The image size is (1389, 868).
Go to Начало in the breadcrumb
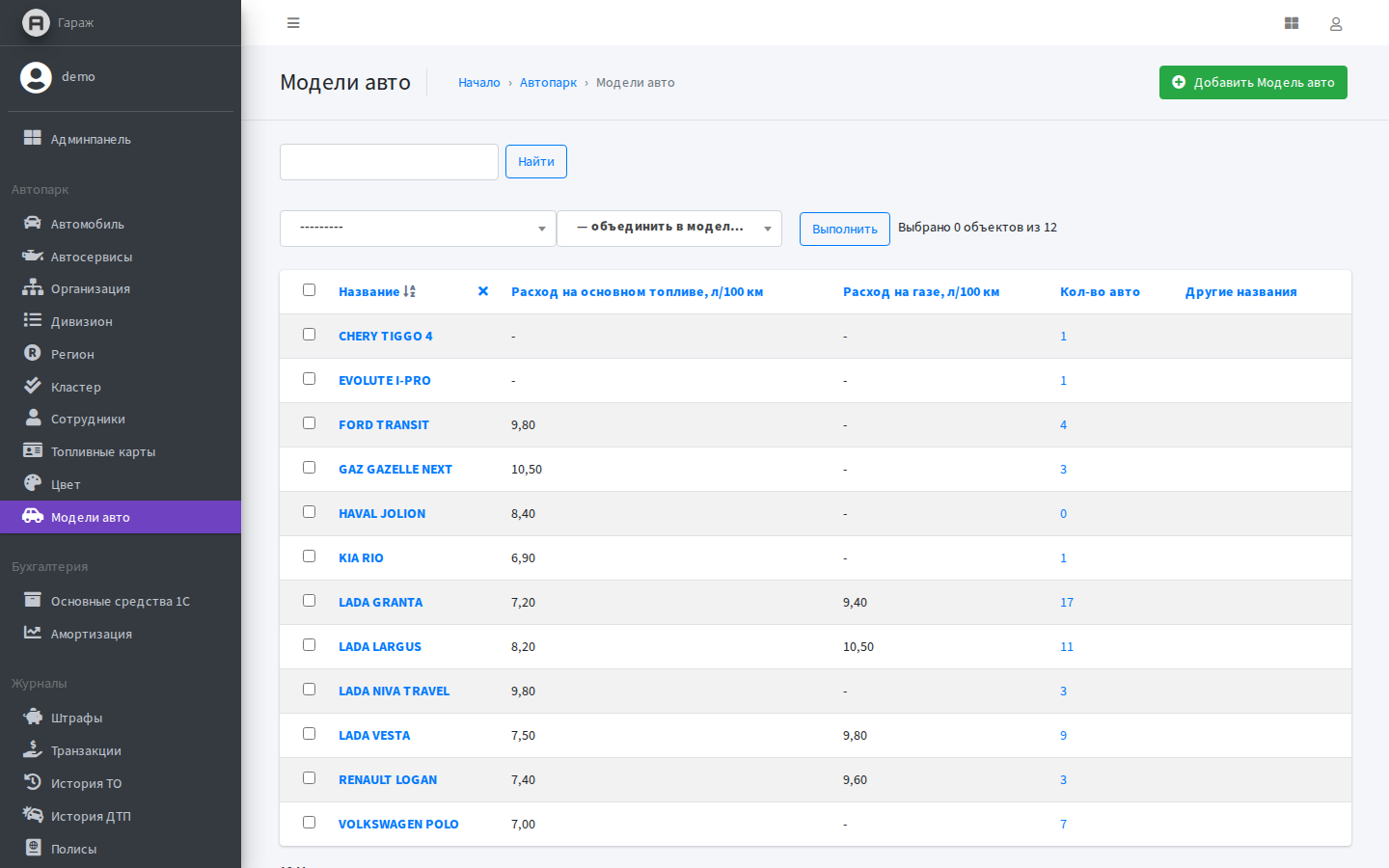[x=479, y=83]
